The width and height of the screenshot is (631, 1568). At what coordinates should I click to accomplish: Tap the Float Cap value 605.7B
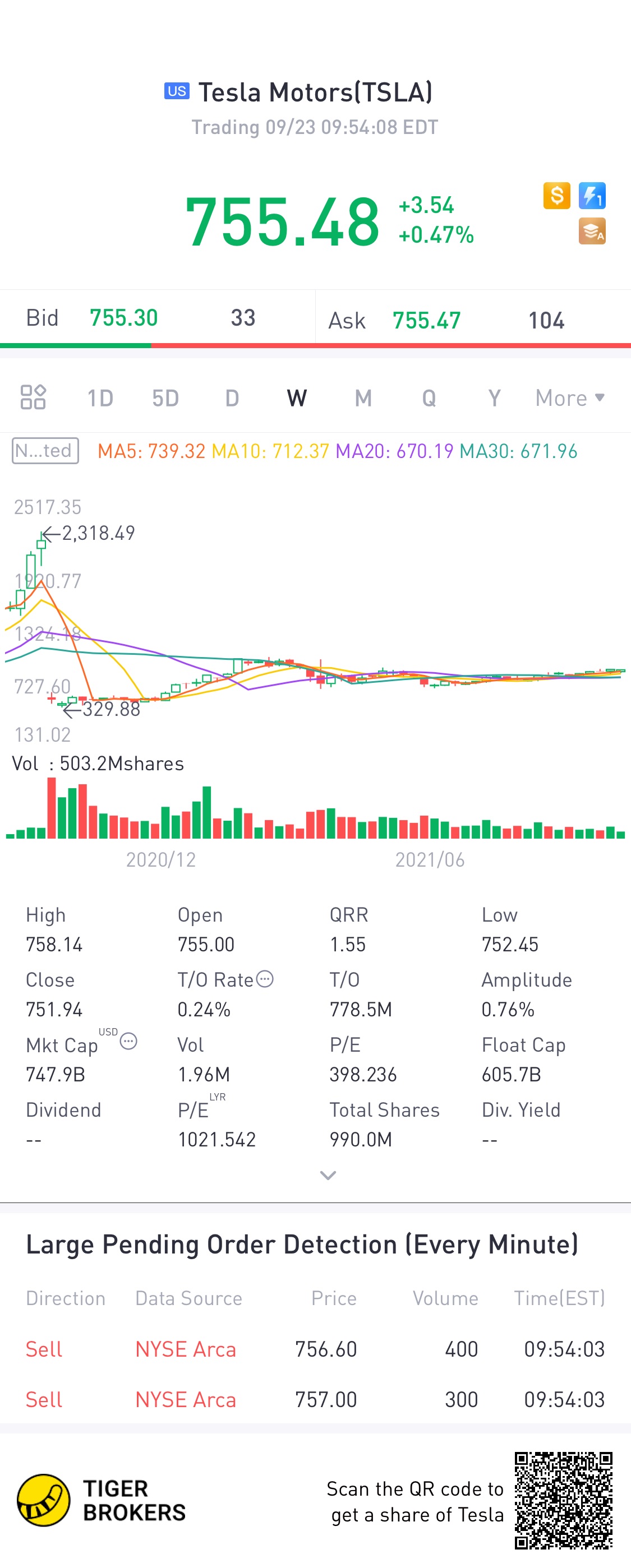coord(511,1075)
